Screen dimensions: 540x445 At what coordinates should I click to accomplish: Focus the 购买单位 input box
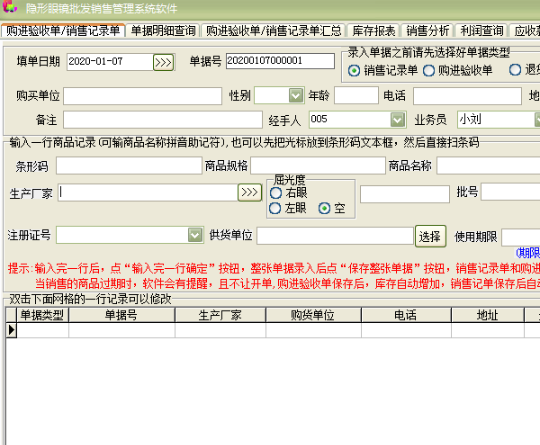pos(143,96)
